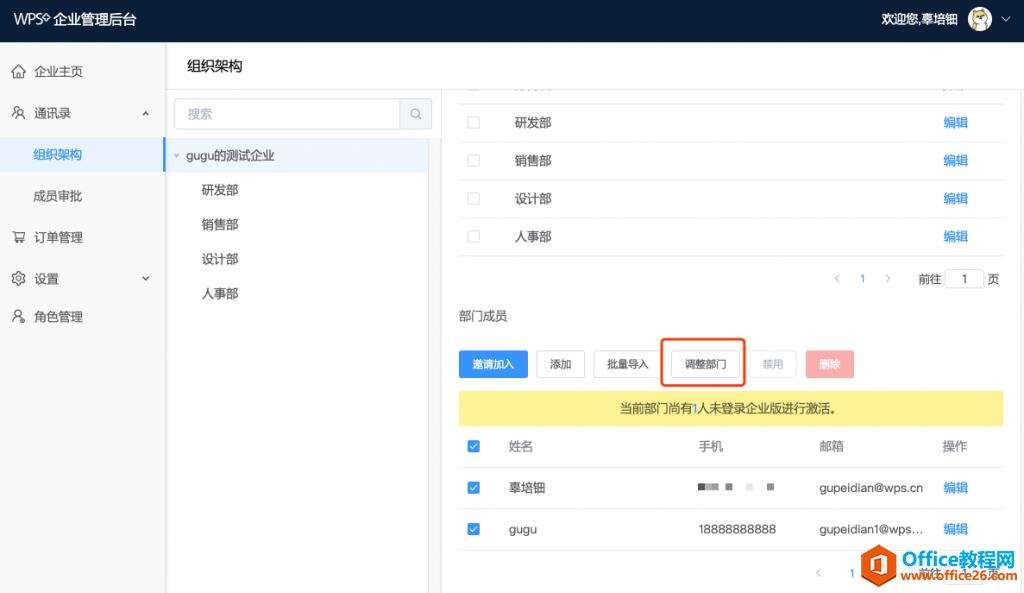
Task: Check the 研发部 row checkbox
Action: point(473,122)
